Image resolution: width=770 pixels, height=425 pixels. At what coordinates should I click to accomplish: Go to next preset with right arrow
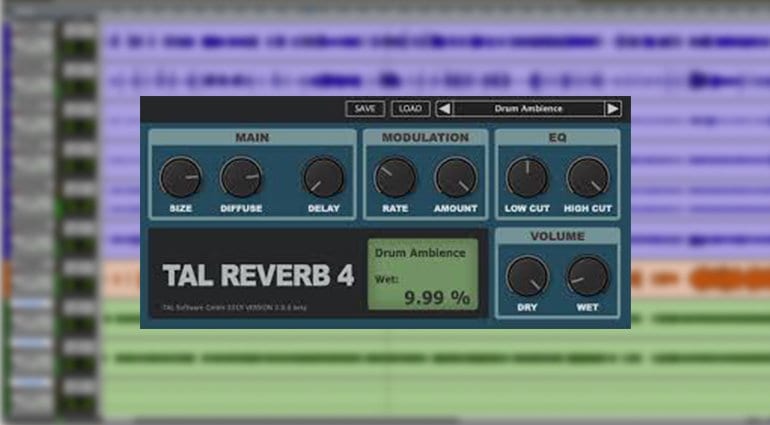pyautogui.click(x=612, y=109)
